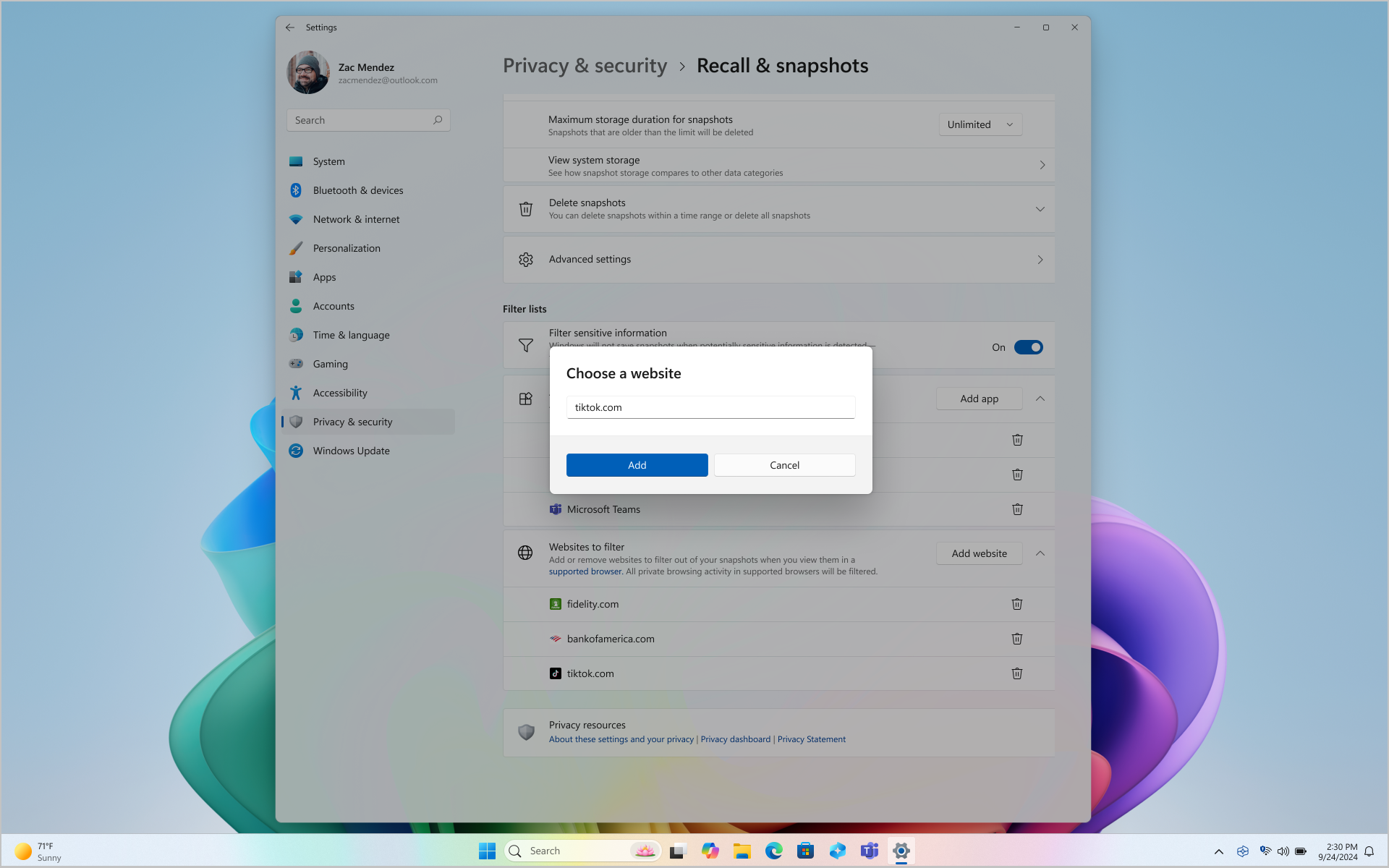This screenshot has height=868, width=1389.
Task: Expand the Maximum storage duration dropdown
Action: [x=980, y=124]
